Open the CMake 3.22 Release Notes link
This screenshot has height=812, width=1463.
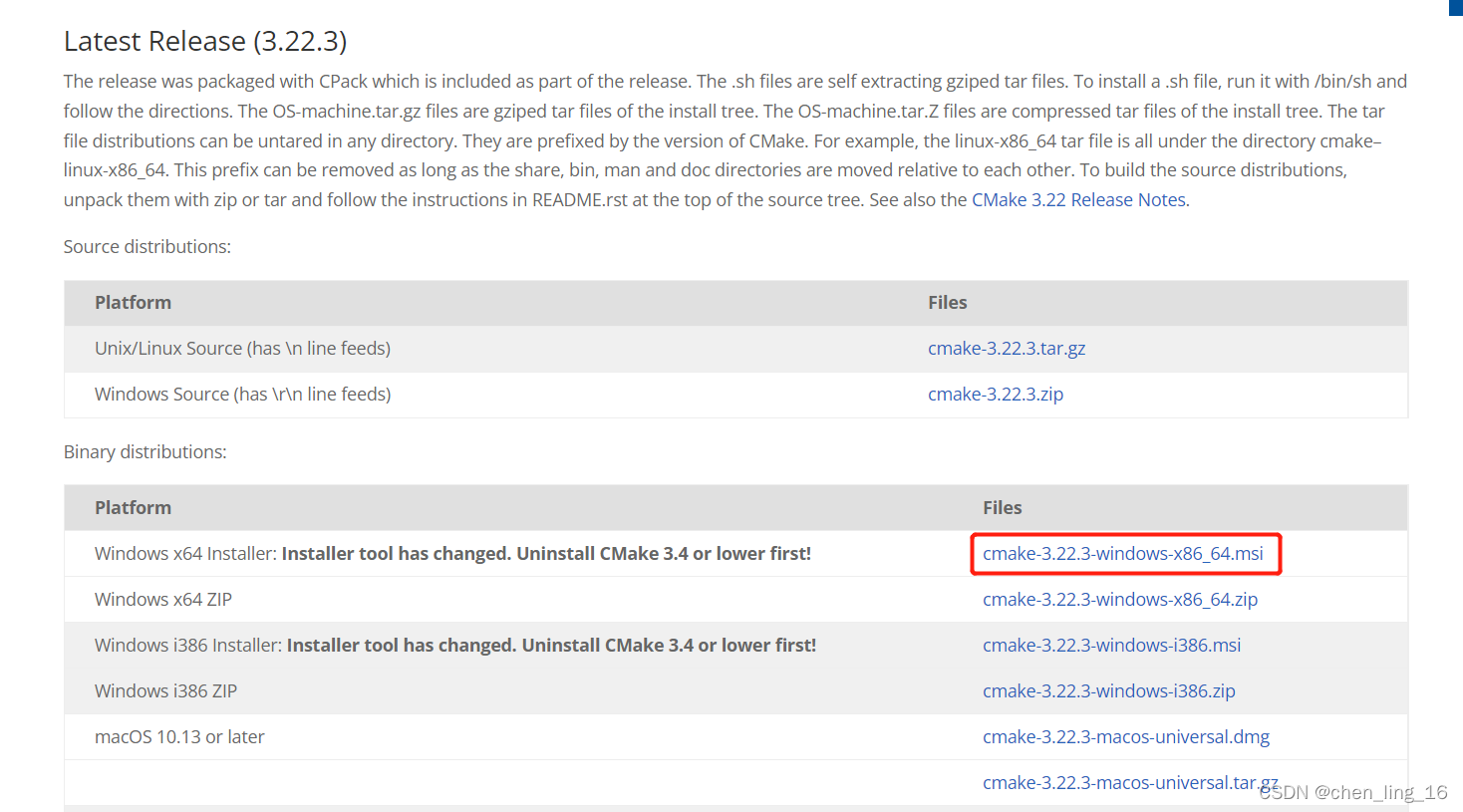[1078, 200]
